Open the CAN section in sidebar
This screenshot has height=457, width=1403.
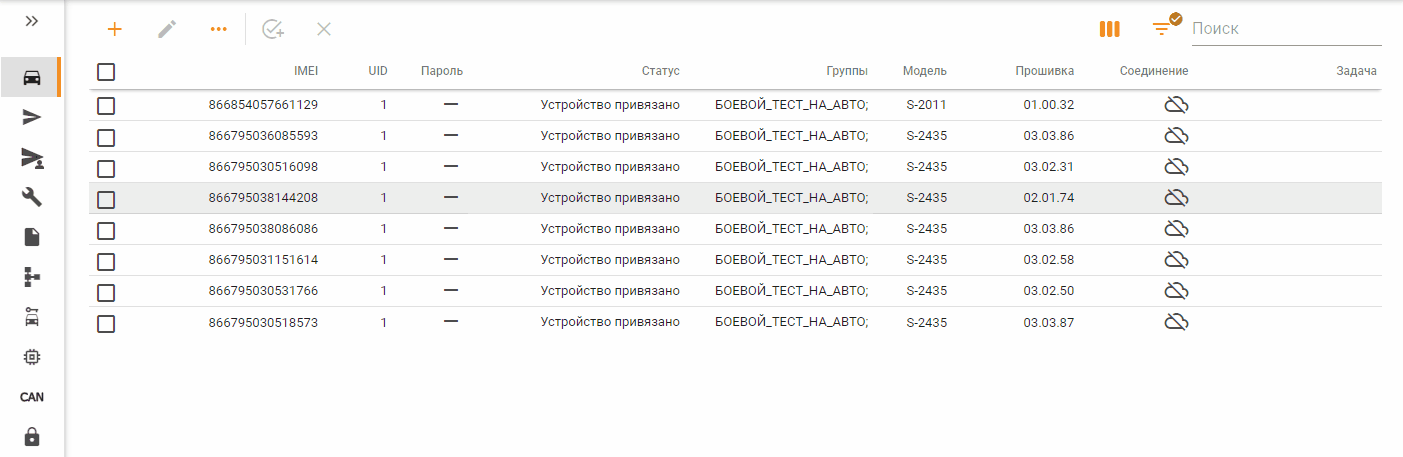pos(32,397)
